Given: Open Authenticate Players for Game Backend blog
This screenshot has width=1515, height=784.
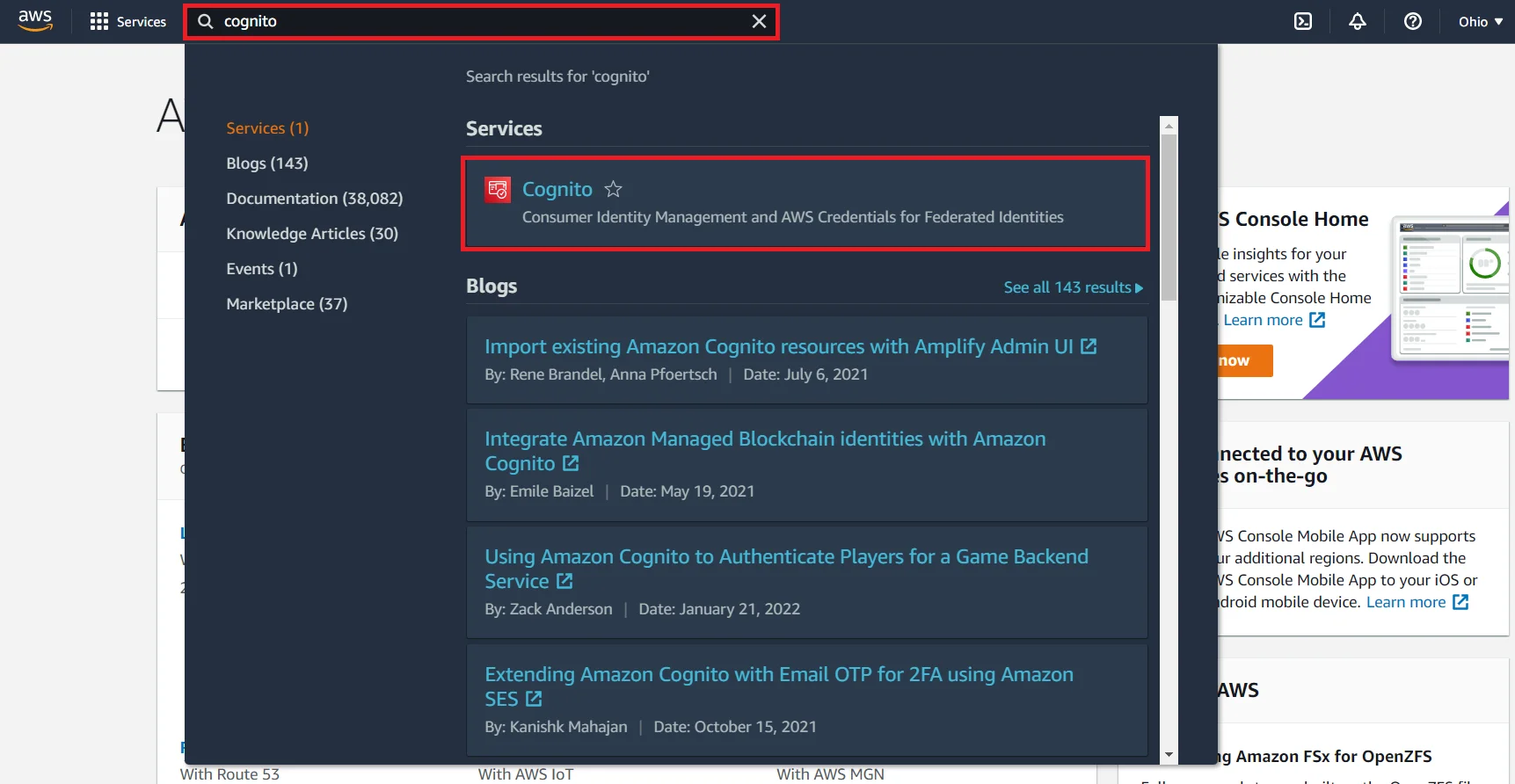Looking at the screenshot, I should pyautogui.click(x=786, y=569).
